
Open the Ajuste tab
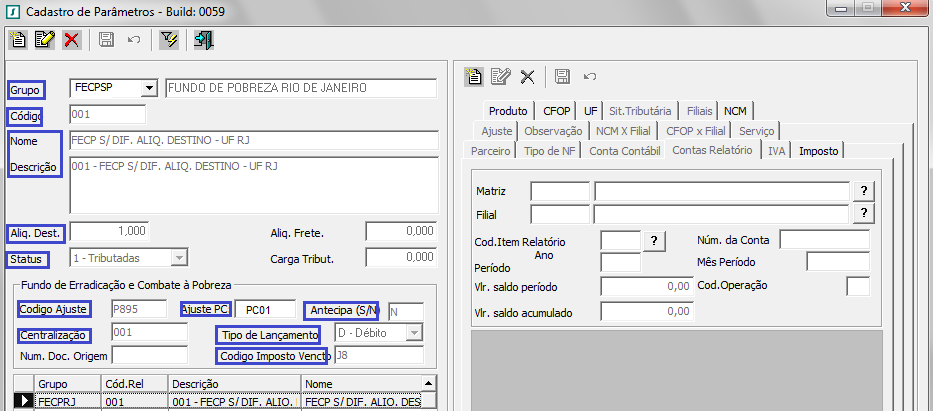coord(497,131)
